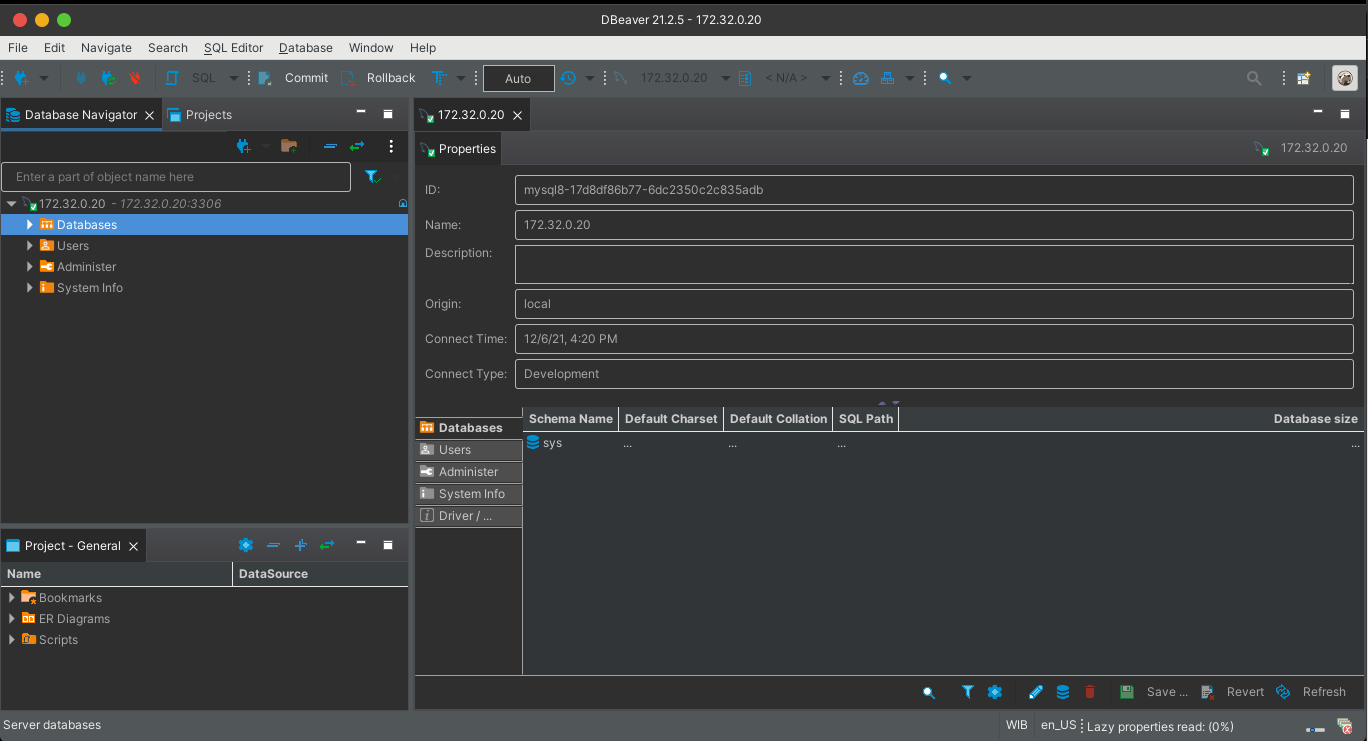This screenshot has height=741, width=1368.
Task: Collapse all nodes in Database Navigator
Action: (x=330, y=146)
